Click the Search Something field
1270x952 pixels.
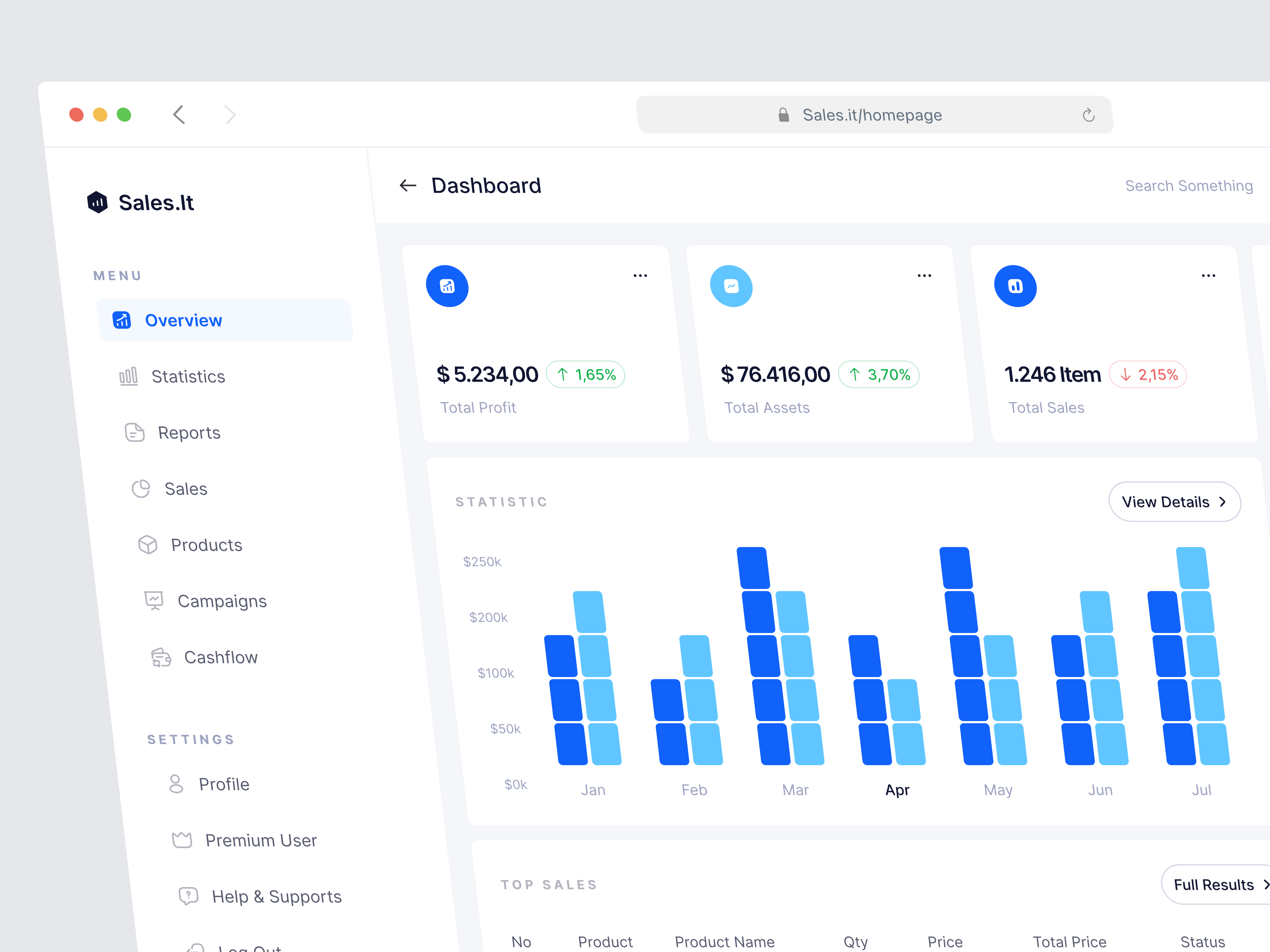pos(1189,185)
